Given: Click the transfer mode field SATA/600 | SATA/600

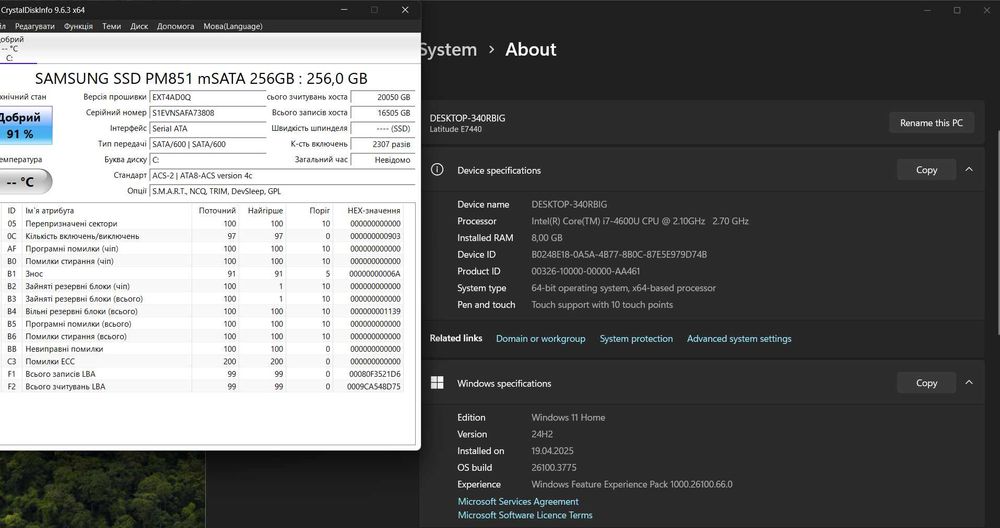Looking at the screenshot, I should pos(208,144).
